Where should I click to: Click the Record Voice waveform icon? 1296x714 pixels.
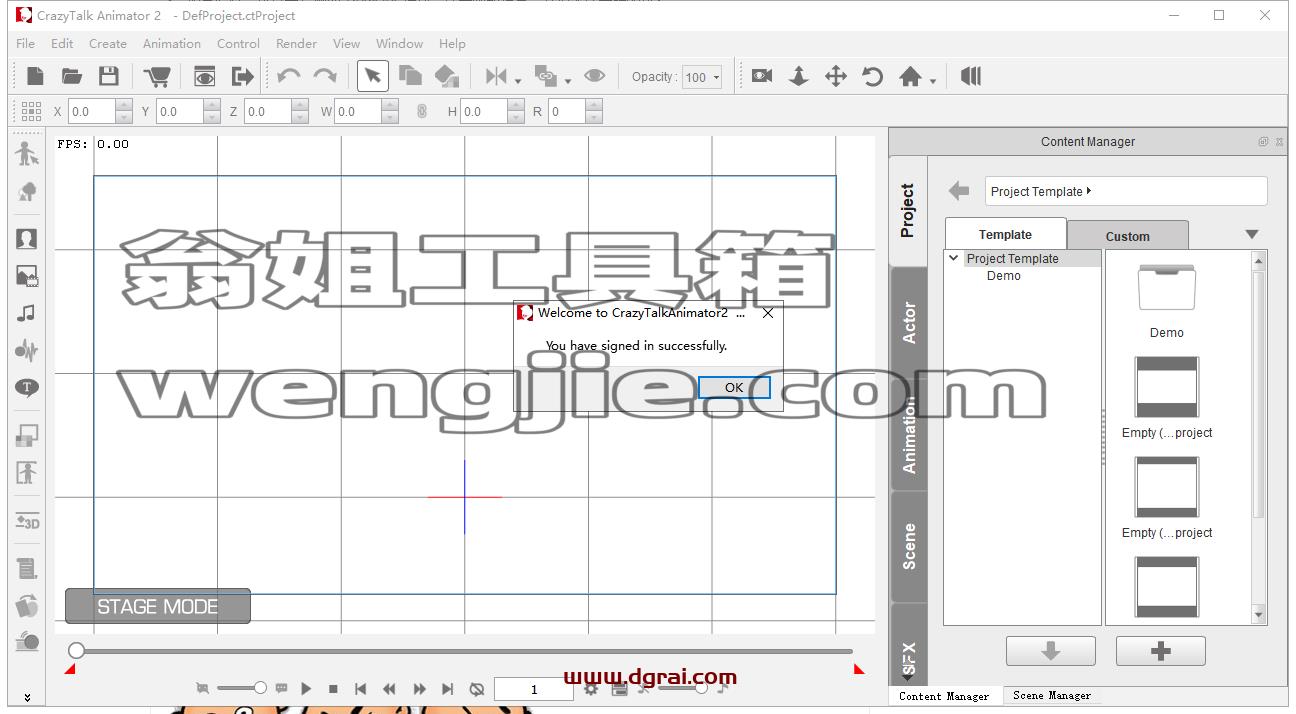pyautogui.click(x=27, y=350)
